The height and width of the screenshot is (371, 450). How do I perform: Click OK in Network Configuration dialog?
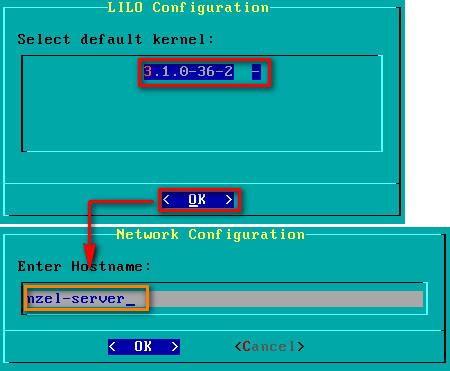point(144,347)
